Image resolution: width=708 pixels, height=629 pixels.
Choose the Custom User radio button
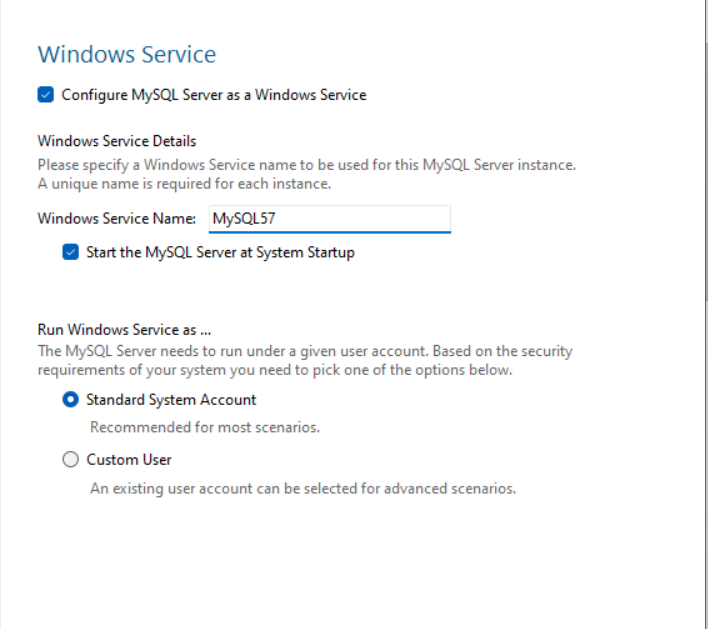[70, 460]
